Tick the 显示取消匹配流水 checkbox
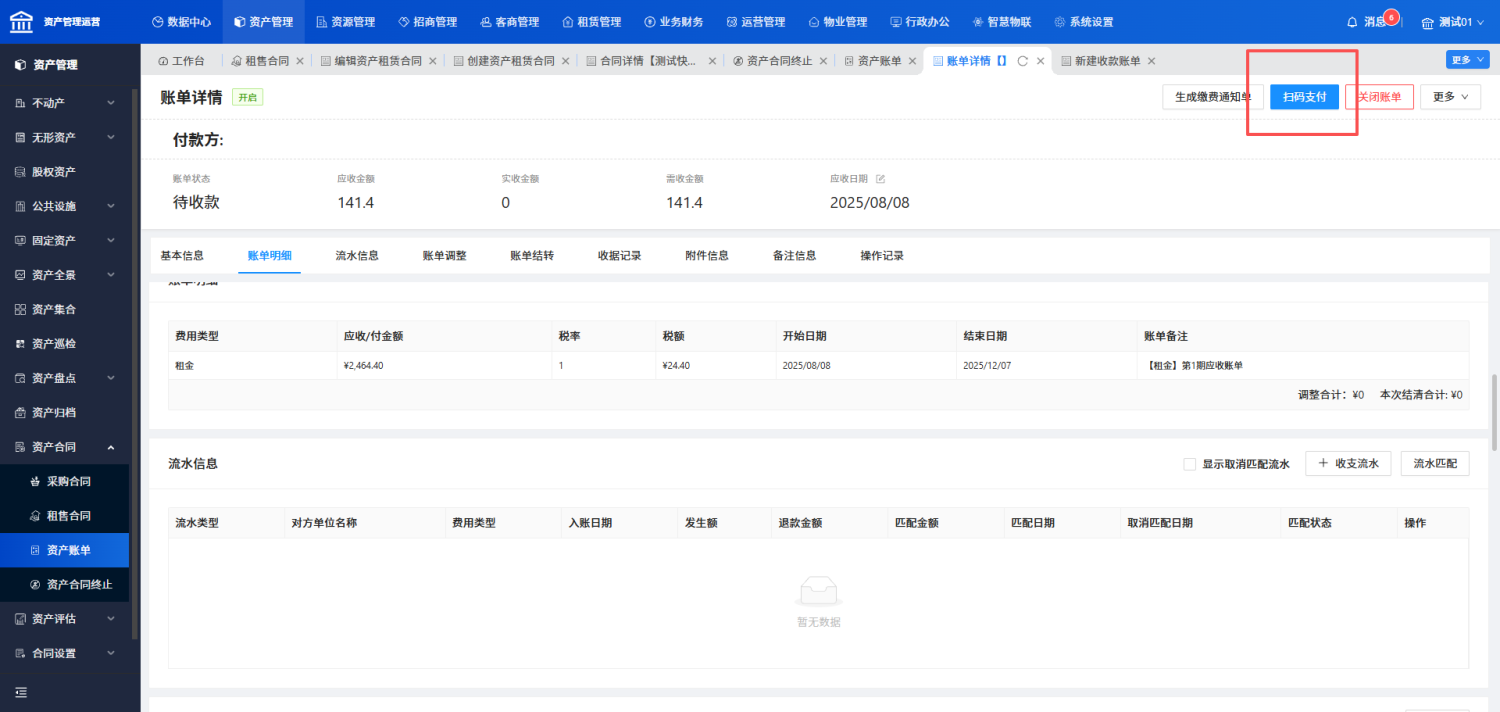Viewport: 1500px width, 712px height. (x=1189, y=464)
